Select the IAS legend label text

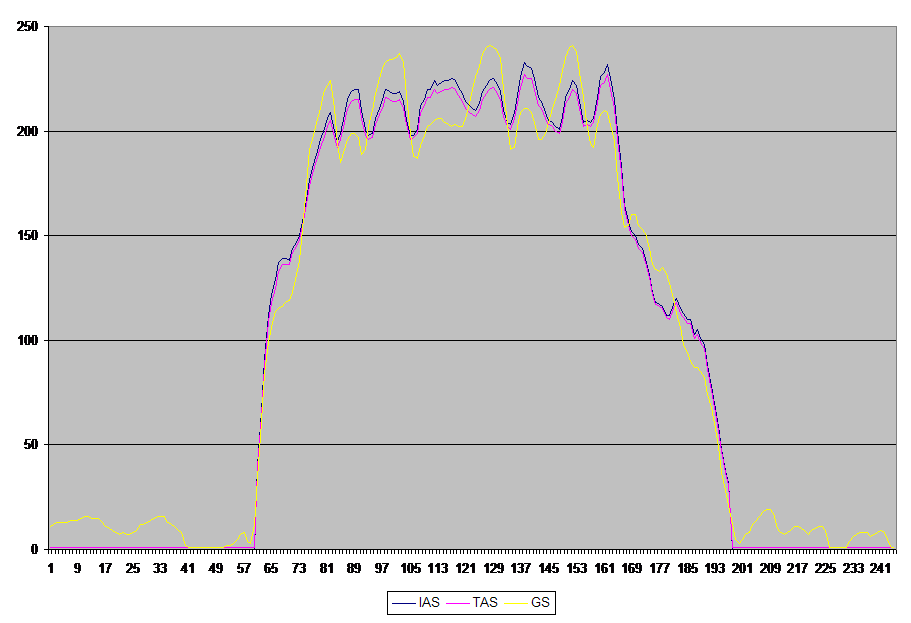(x=428, y=603)
